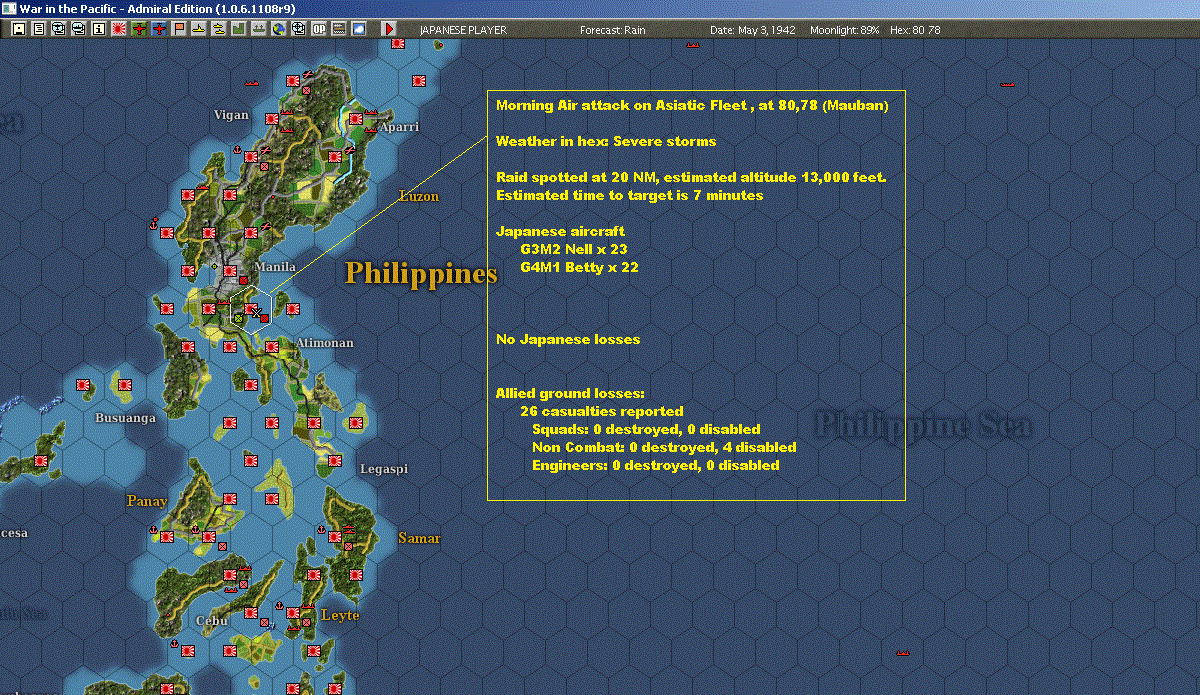Image resolution: width=1200 pixels, height=695 pixels.
Task: Click the Busuanga map label
Action: coord(125,417)
